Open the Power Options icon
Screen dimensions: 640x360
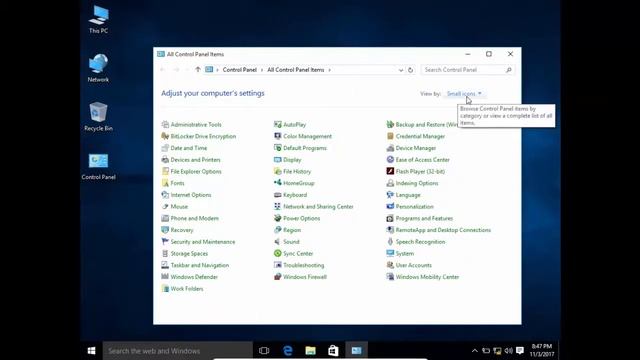coord(278,218)
